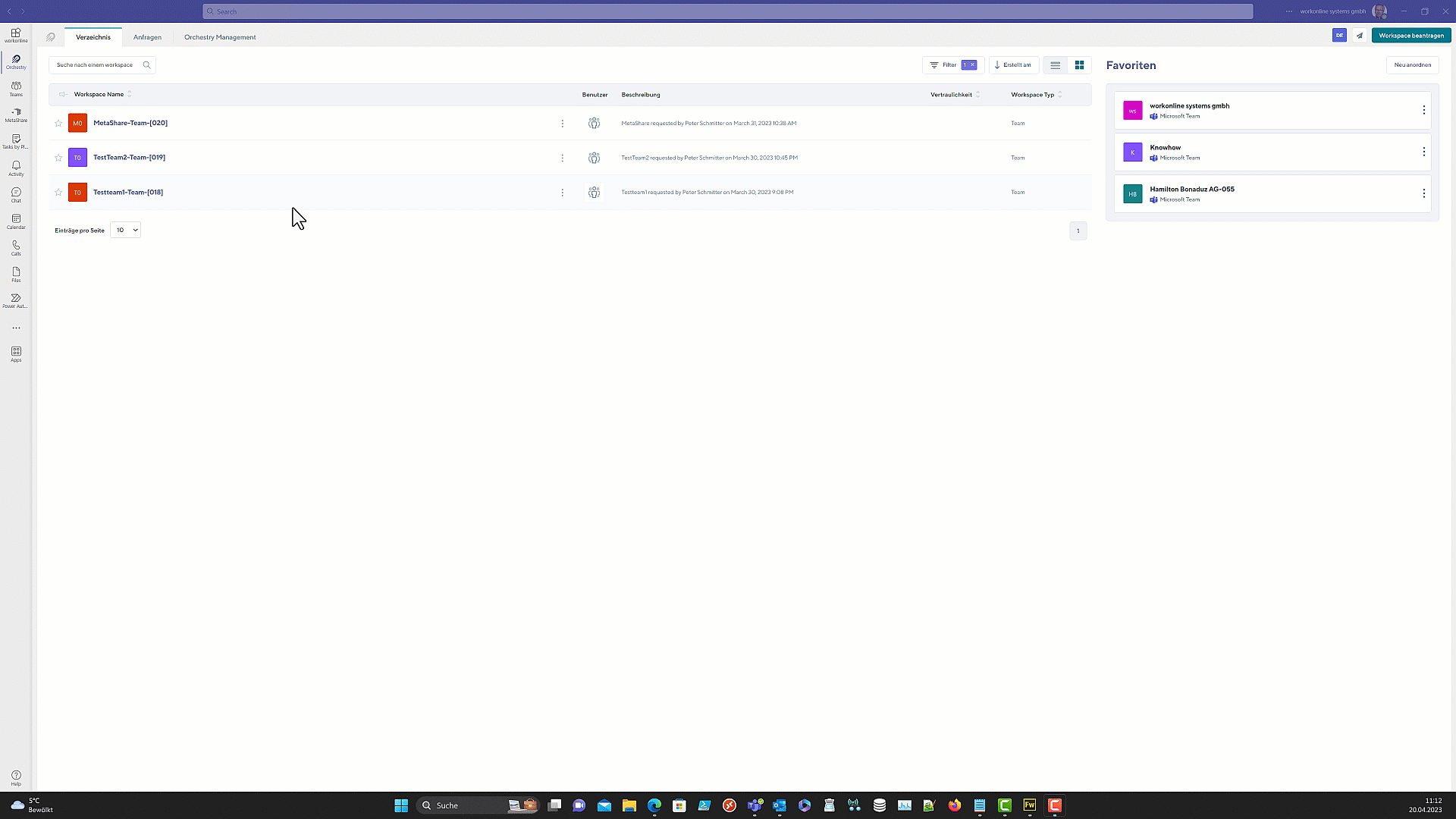Open MetaShare app in sidebar
The image size is (1456, 819).
pos(16,115)
